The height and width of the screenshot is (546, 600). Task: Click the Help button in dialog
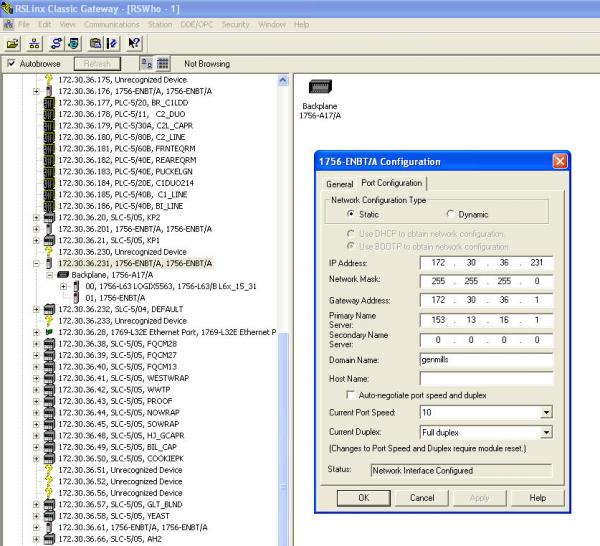538,498
